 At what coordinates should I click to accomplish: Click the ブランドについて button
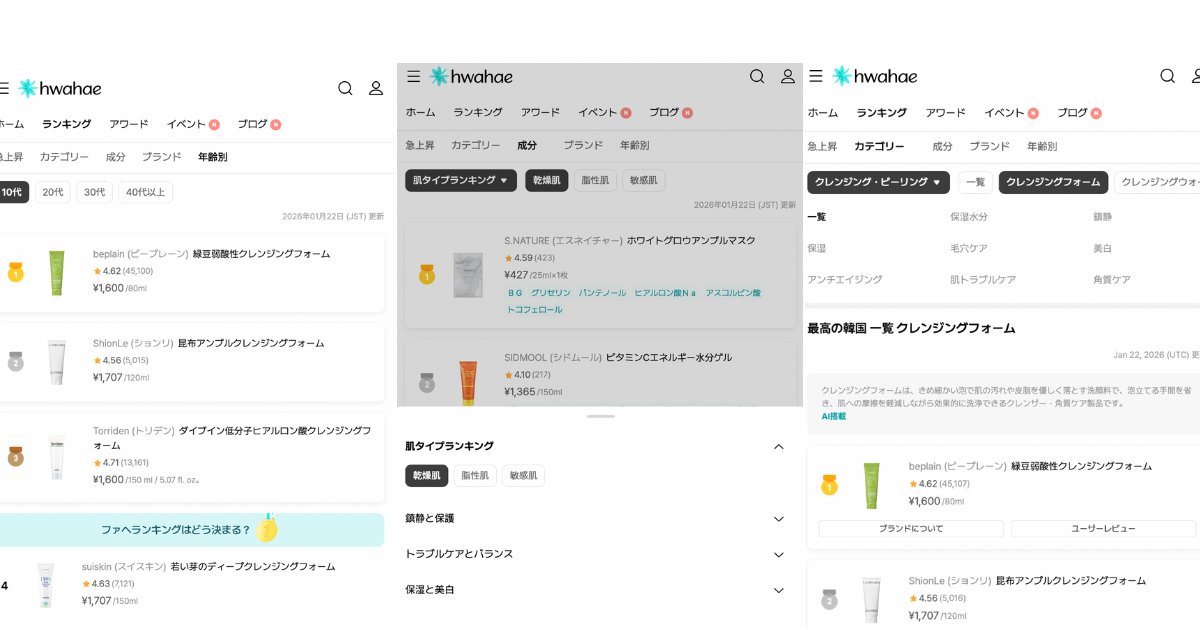click(910, 528)
